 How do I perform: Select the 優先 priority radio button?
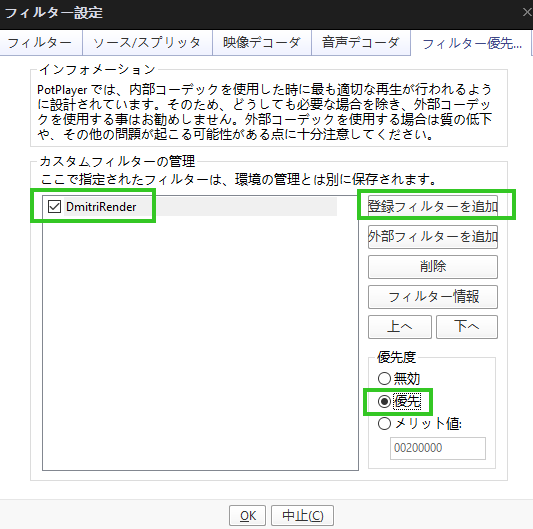tap(384, 402)
